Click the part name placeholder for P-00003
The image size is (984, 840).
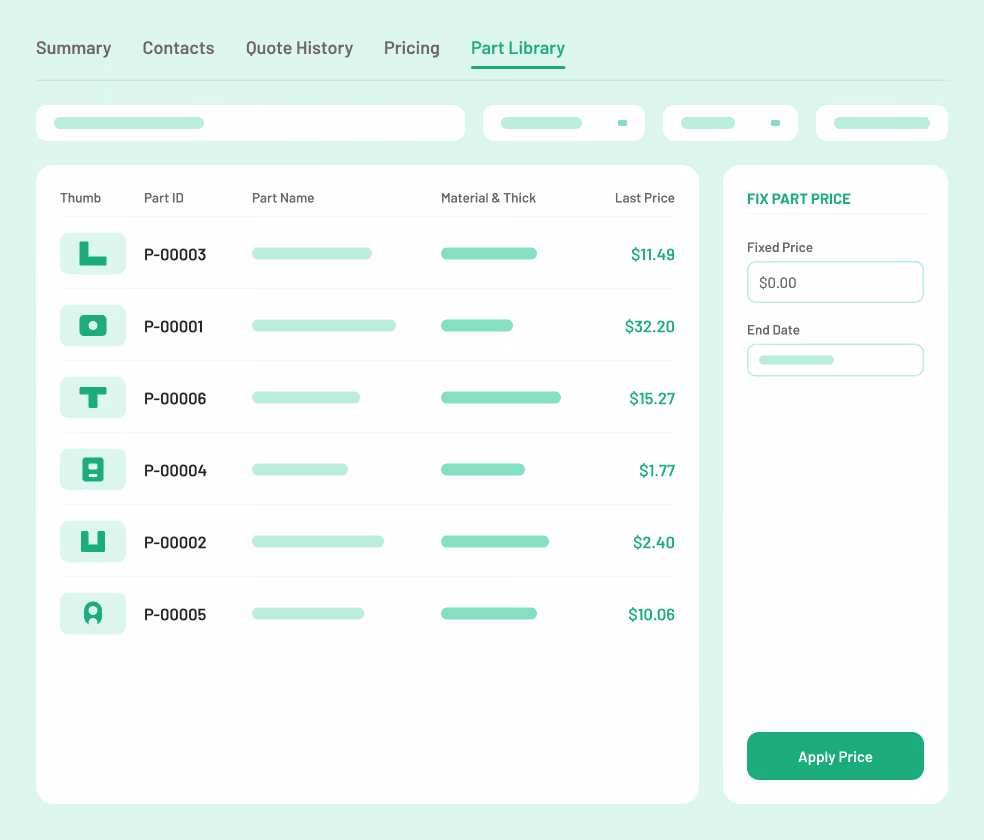click(x=312, y=253)
